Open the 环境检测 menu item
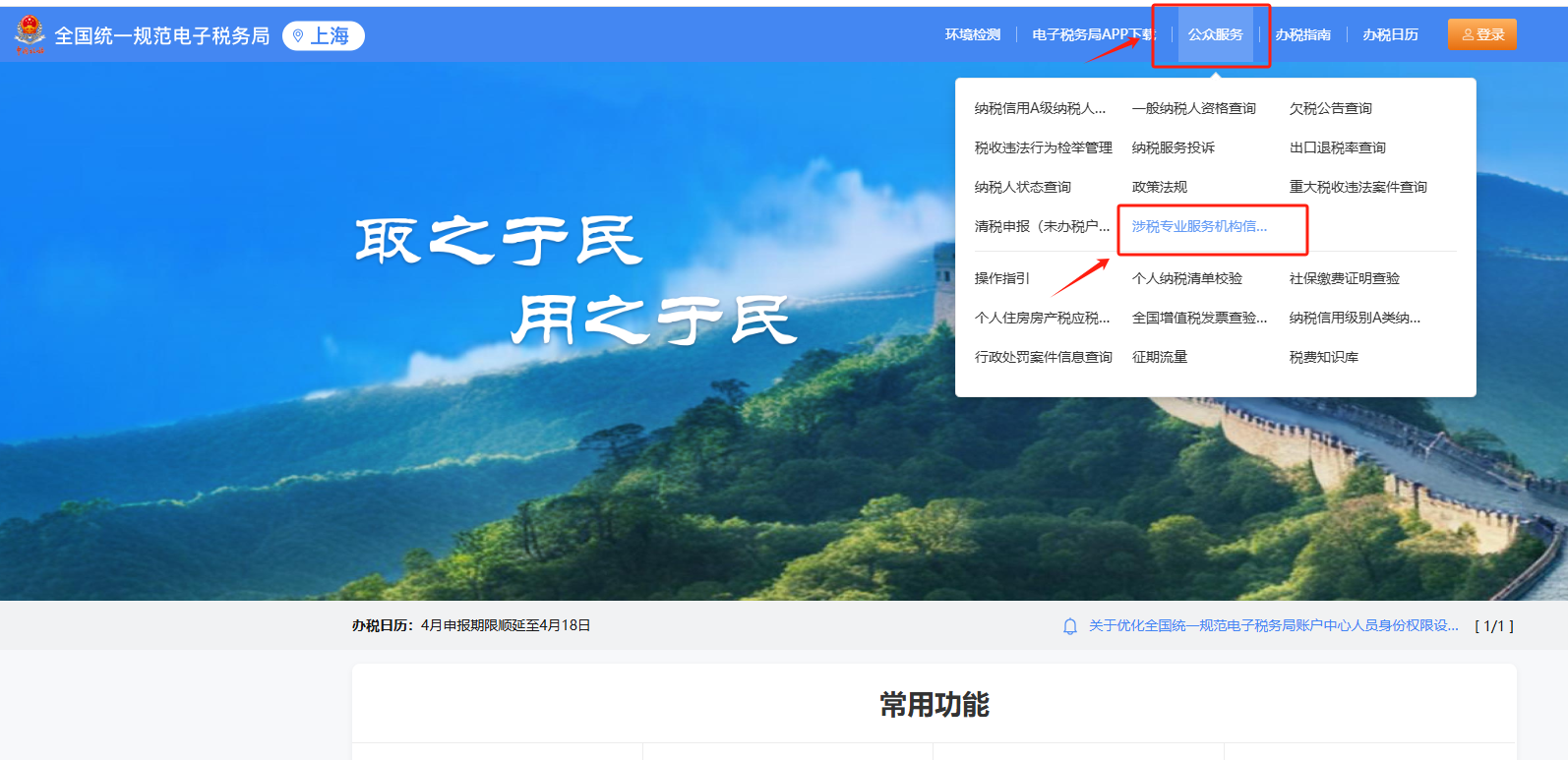The image size is (1568, 760). coord(972,34)
